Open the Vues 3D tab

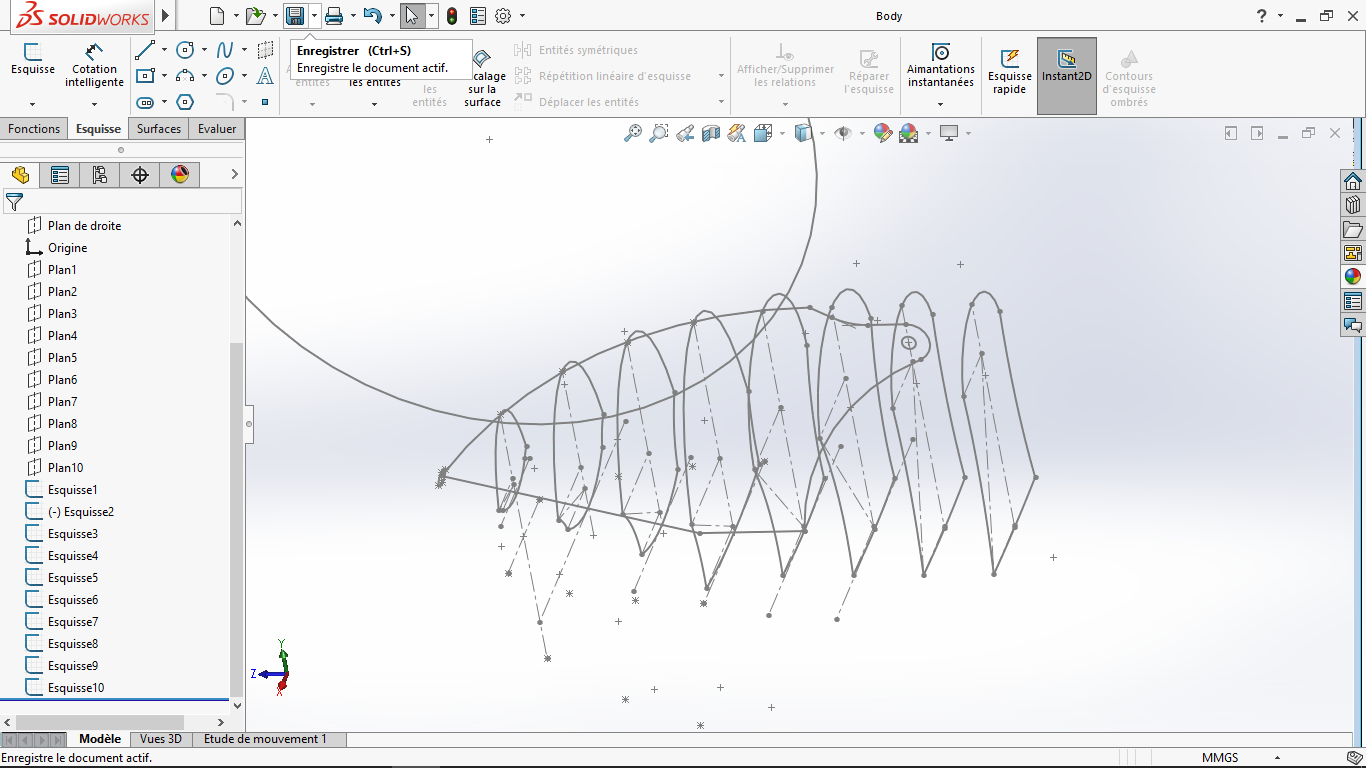pyautogui.click(x=161, y=739)
